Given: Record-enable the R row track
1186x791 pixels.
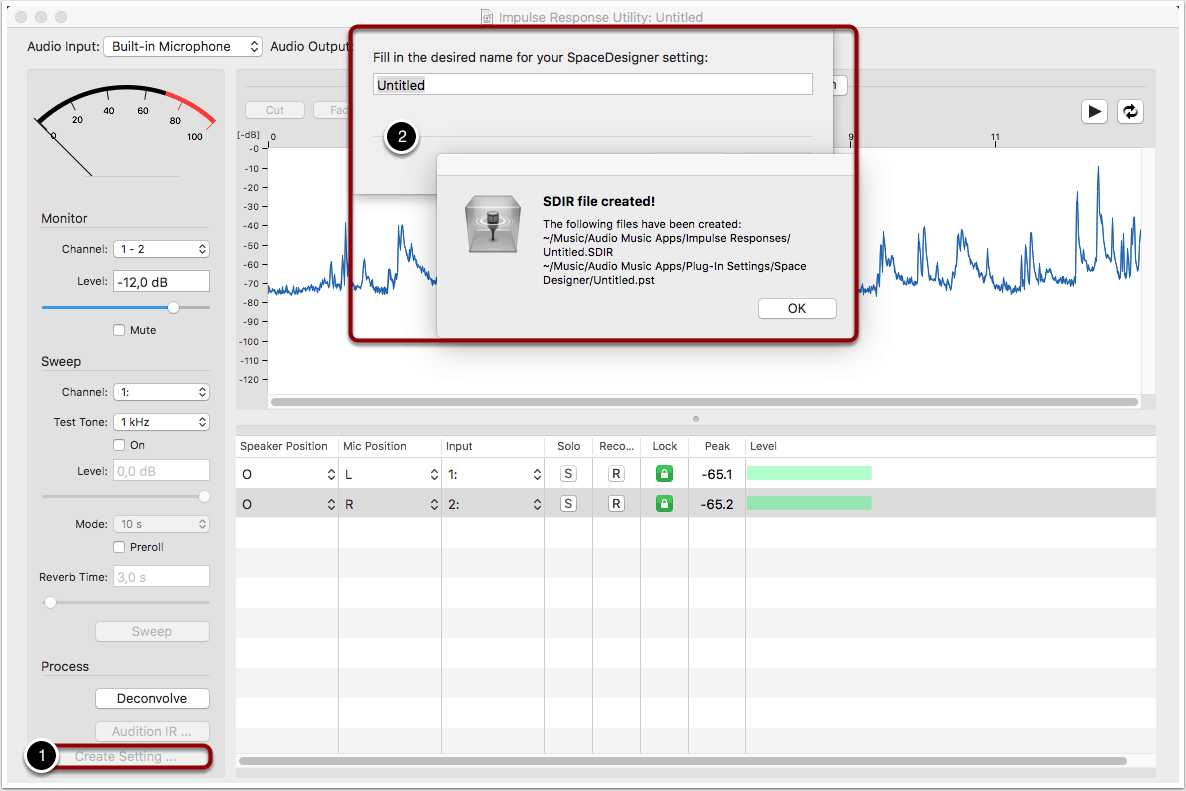Looking at the screenshot, I should click(x=616, y=504).
